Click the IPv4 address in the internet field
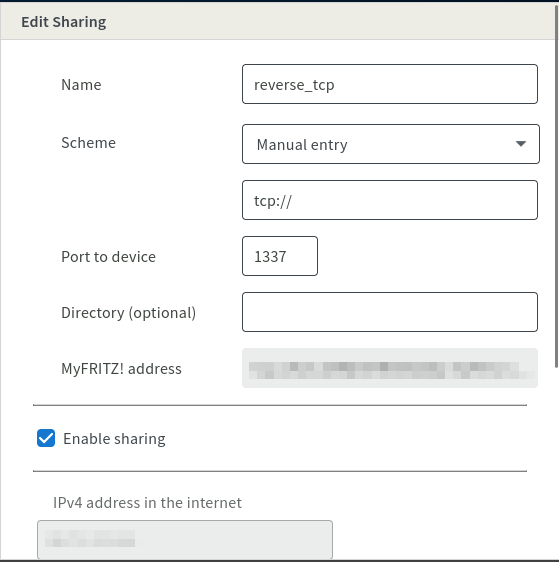This screenshot has height=562, width=559. pos(185,539)
